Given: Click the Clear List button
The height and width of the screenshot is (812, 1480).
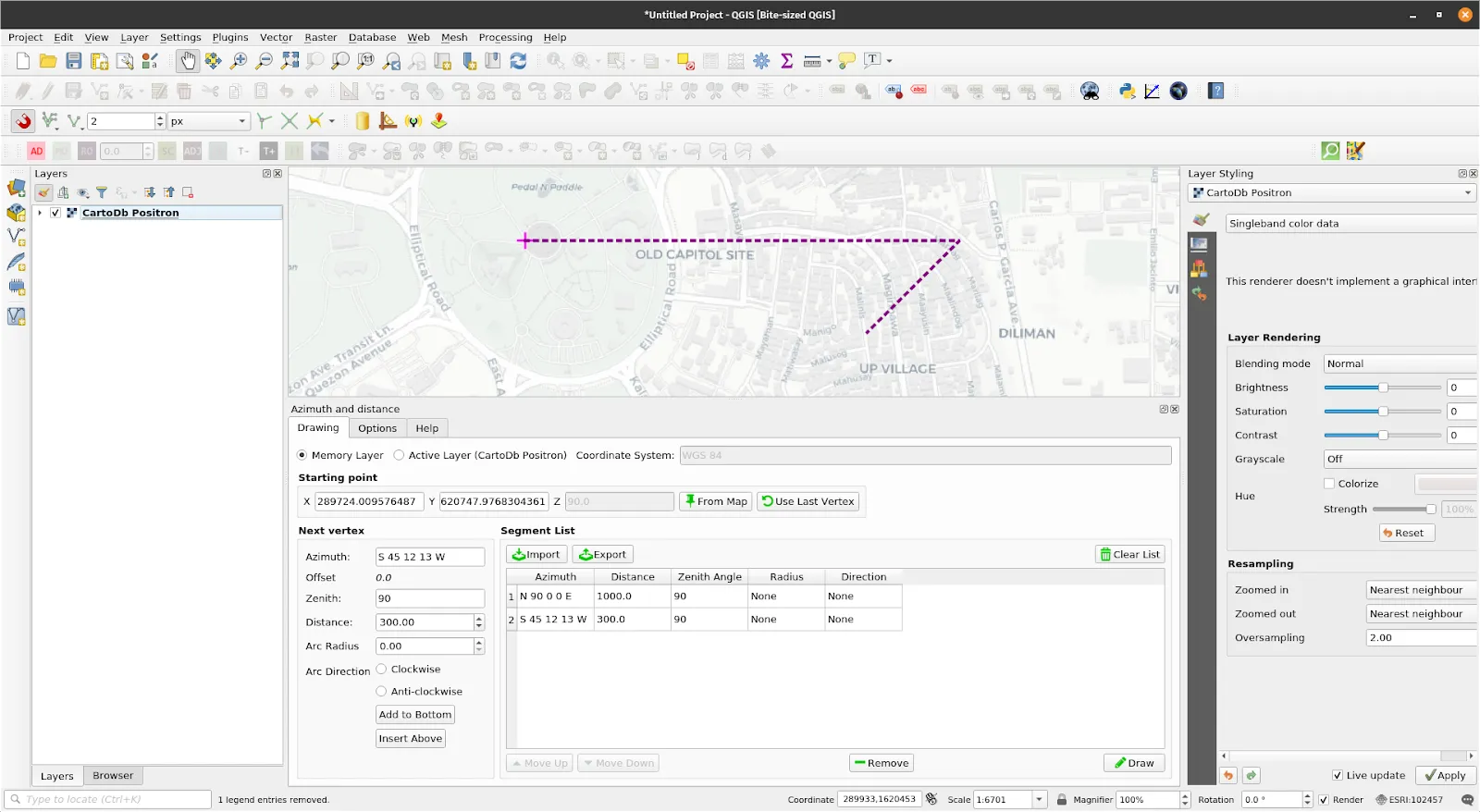Looking at the screenshot, I should click(1129, 555).
